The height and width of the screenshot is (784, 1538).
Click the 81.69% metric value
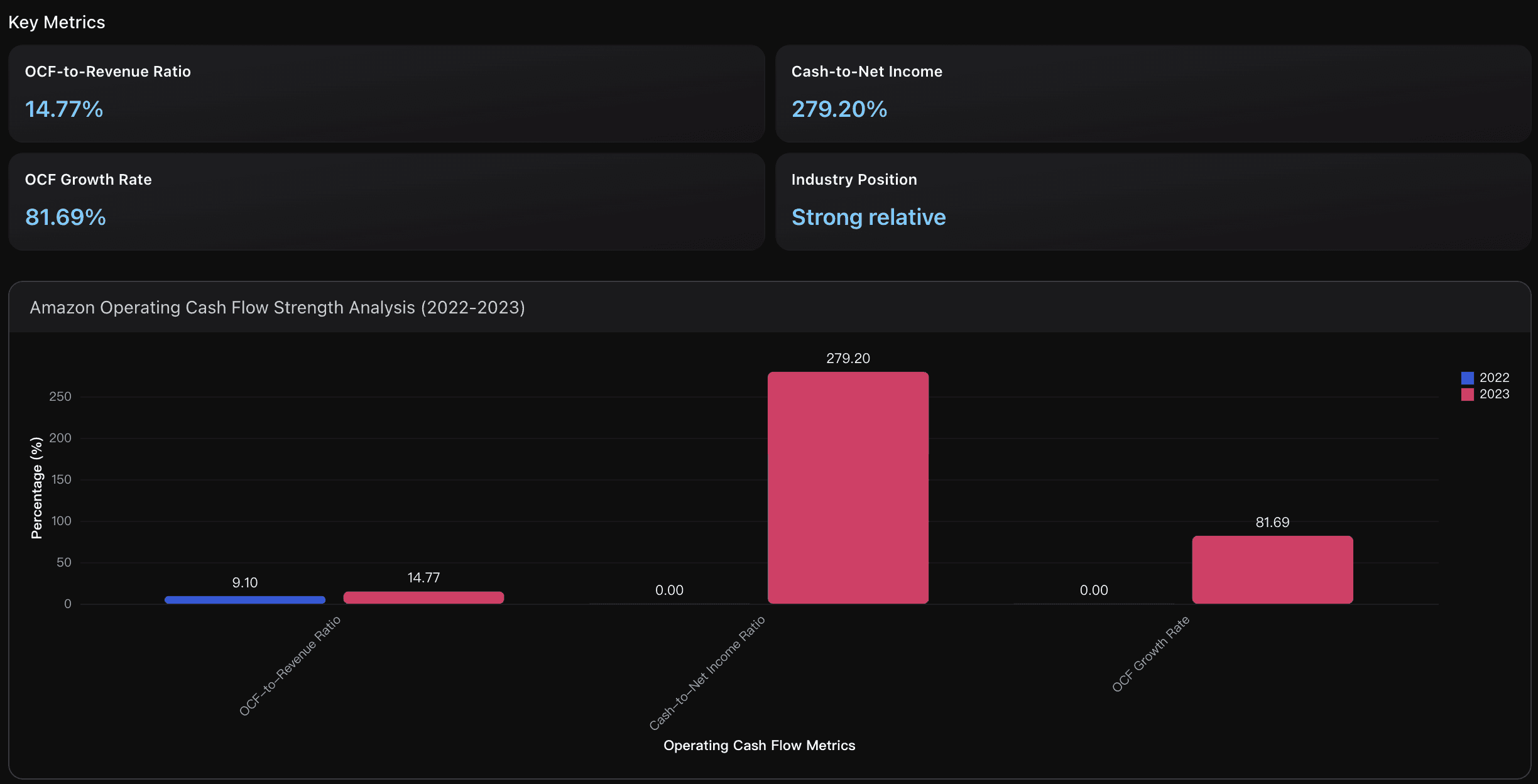pyautogui.click(x=65, y=217)
